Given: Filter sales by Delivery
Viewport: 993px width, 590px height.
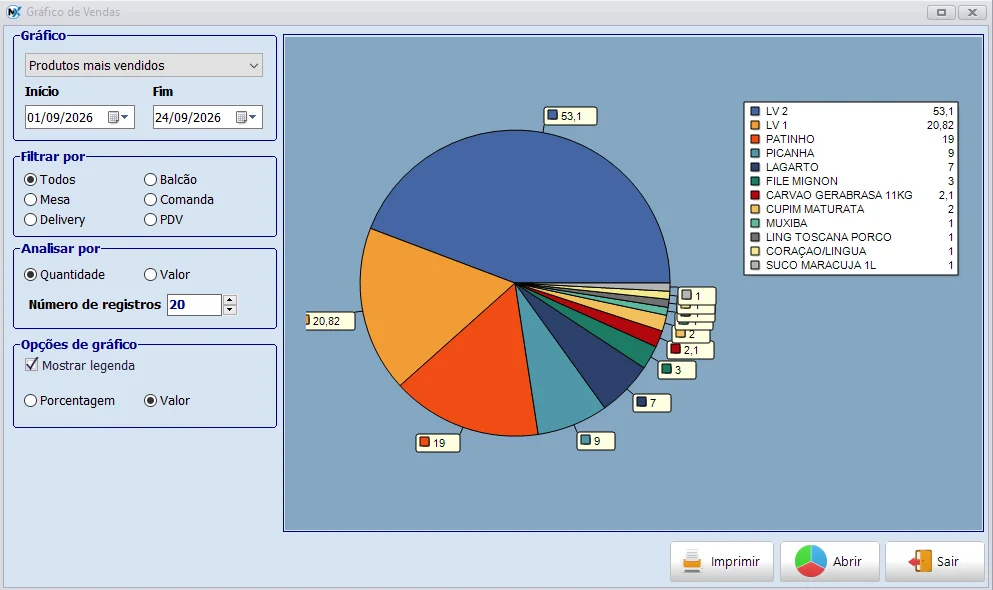Looking at the screenshot, I should pos(30,220).
